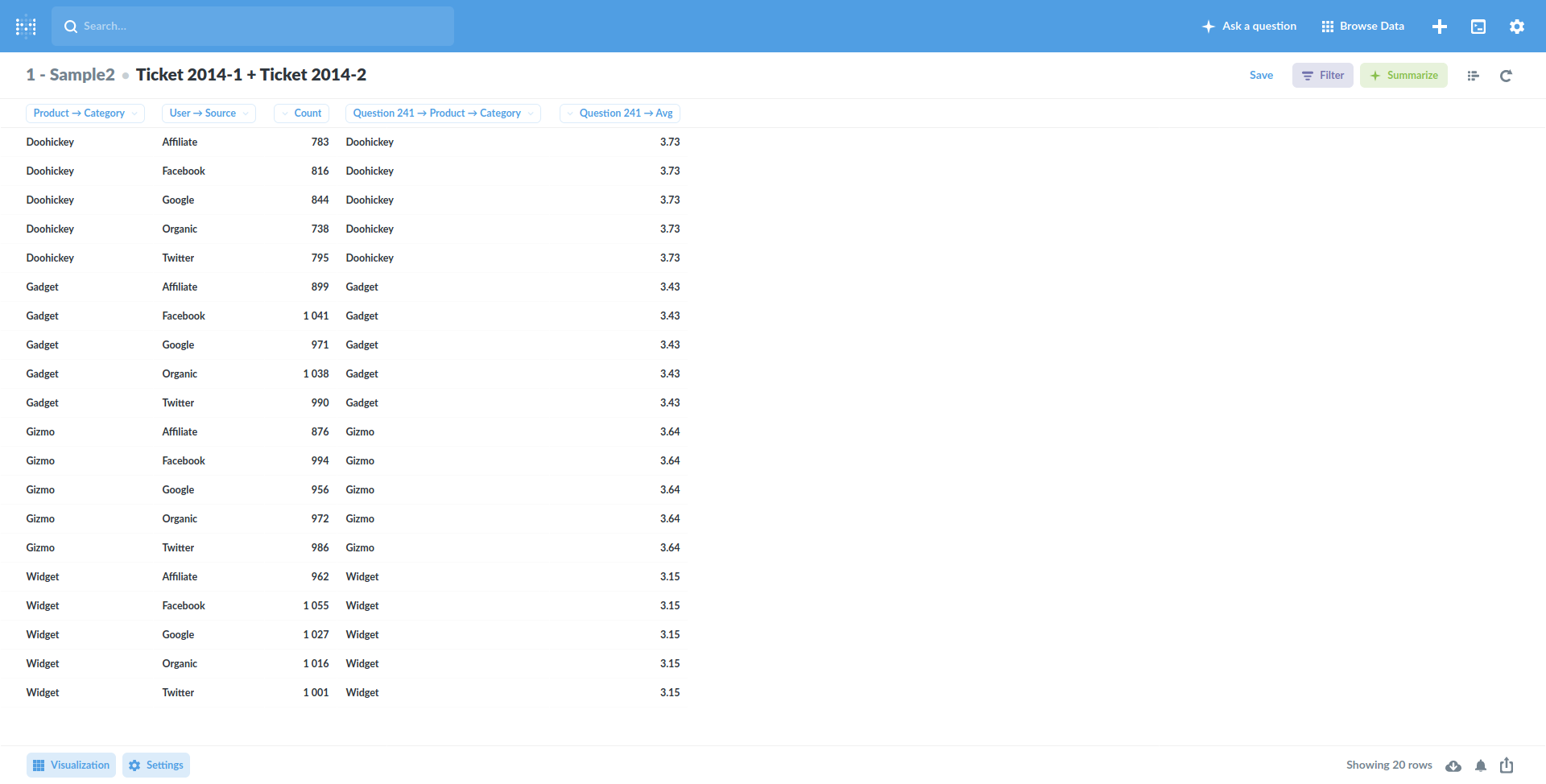Viewport: 1546px width, 784px height.
Task: Open the question details list icon
Action: (1473, 75)
